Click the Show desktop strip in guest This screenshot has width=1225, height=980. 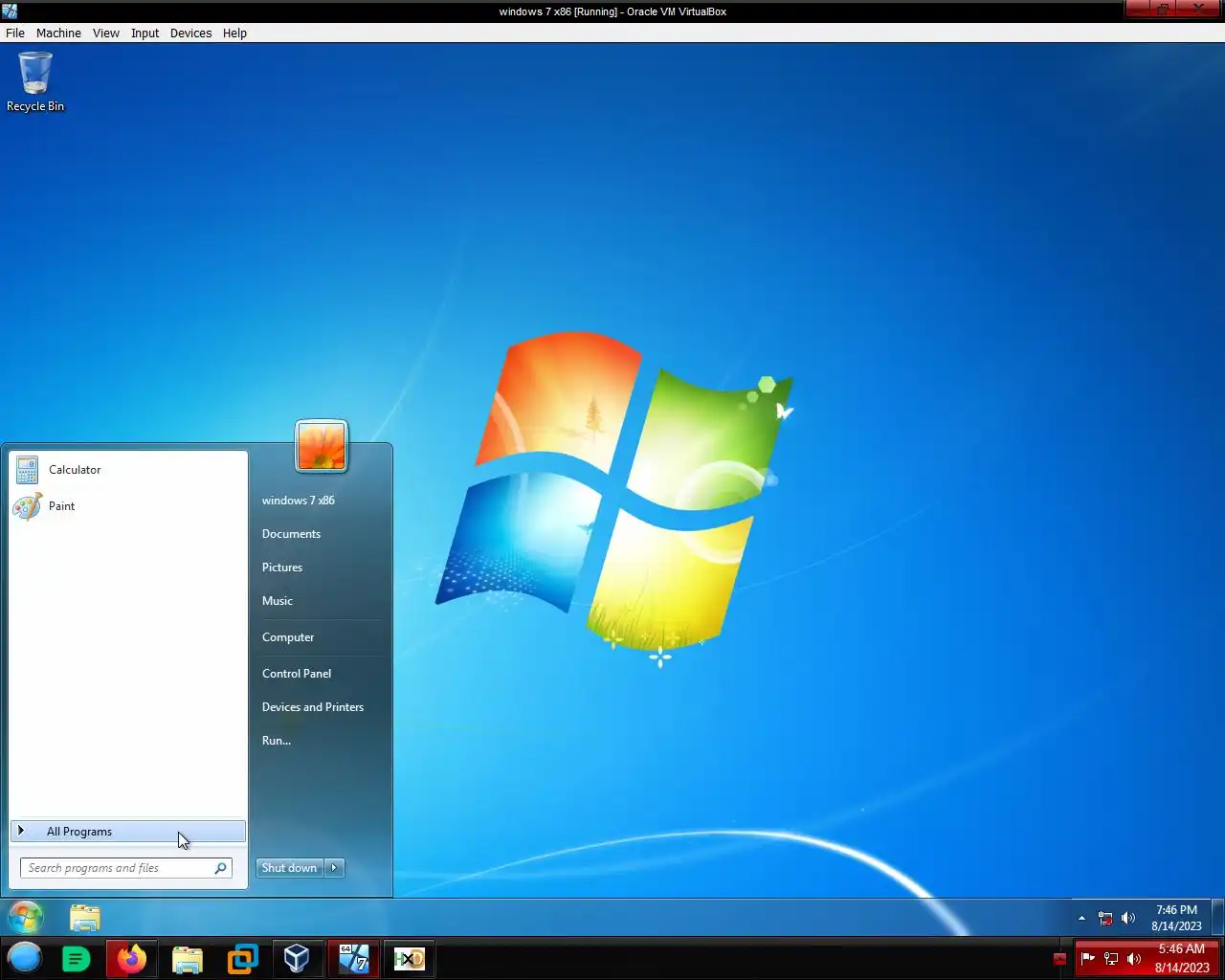[1218, 918]
